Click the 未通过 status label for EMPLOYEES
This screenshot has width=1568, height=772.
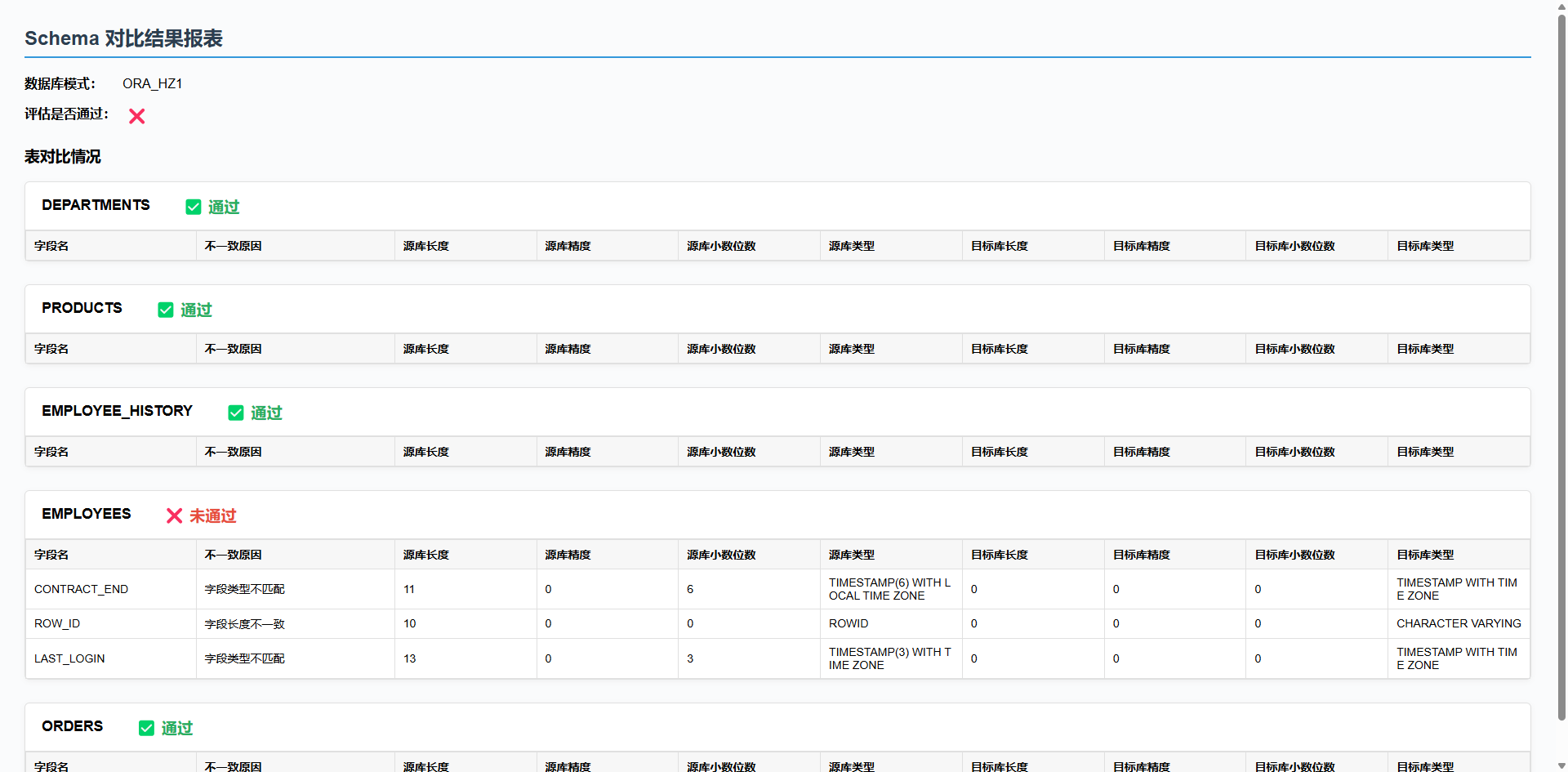pos(212,515)
